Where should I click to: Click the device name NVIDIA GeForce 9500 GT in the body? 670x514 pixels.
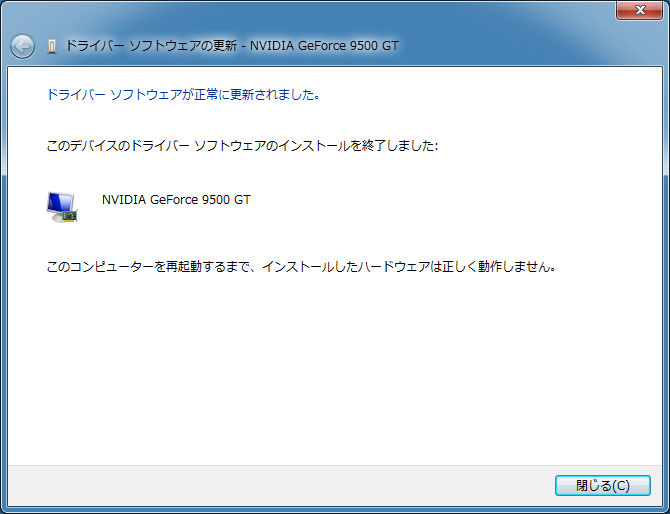[176, 199]
